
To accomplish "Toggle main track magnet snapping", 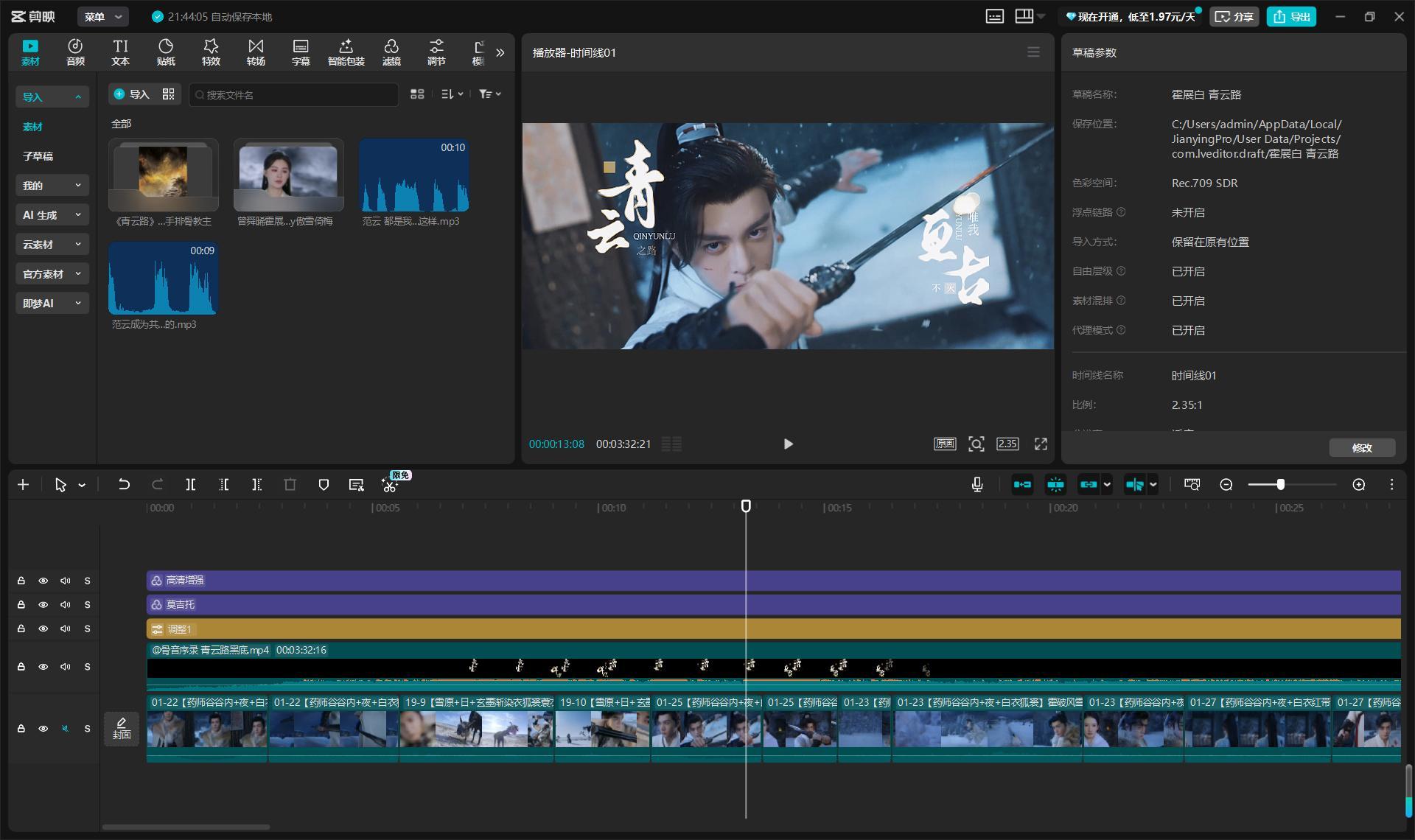I will pyautogui.click(x=1022, y=484).
